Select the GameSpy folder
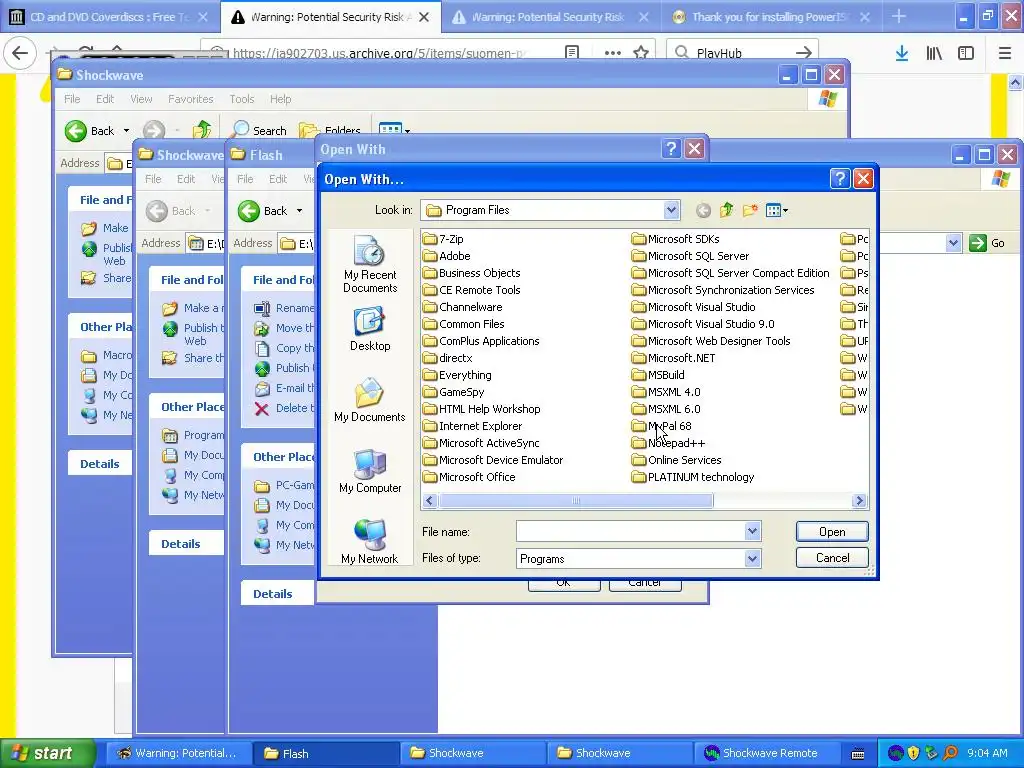This screenshot has width=1024, height=768. (454, 392)
